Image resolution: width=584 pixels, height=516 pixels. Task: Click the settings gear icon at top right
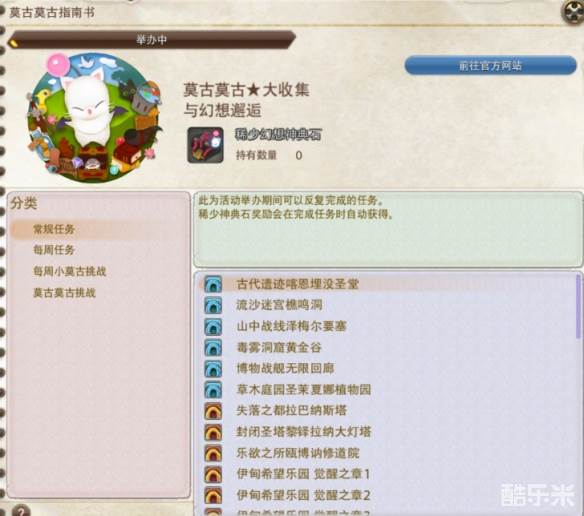572,11
